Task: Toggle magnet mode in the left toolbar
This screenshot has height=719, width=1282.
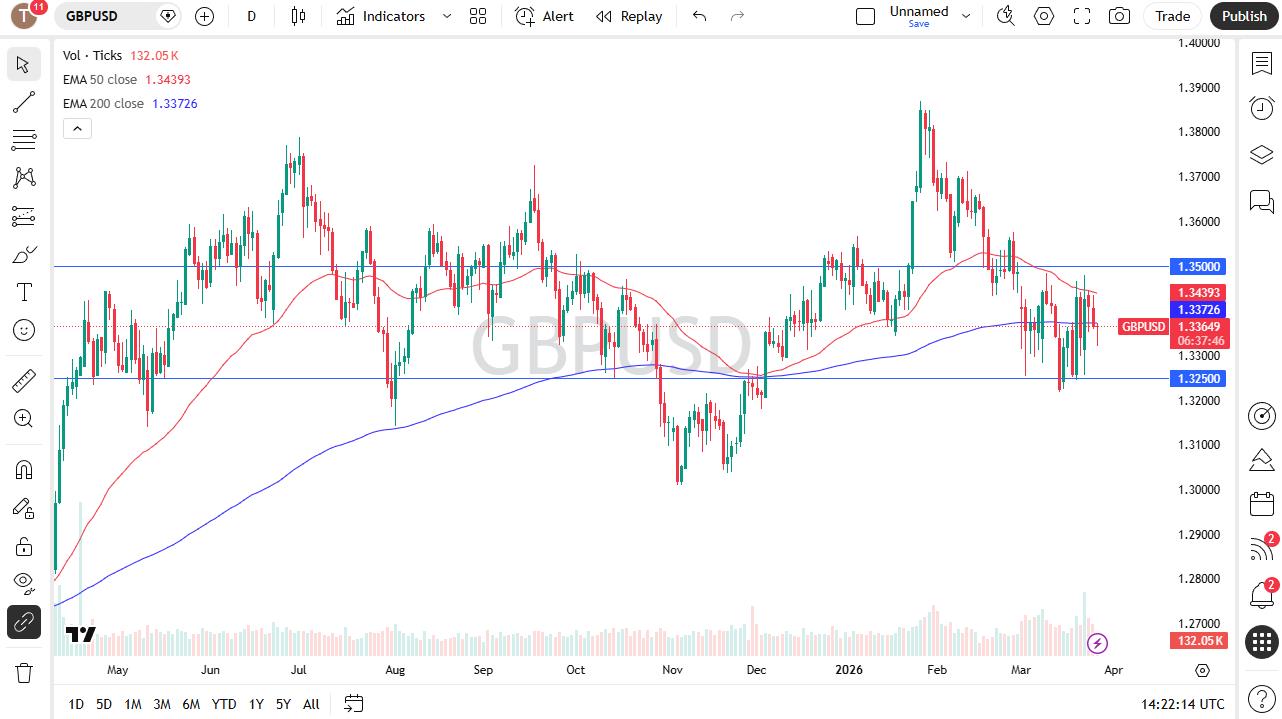Action: 24,470
